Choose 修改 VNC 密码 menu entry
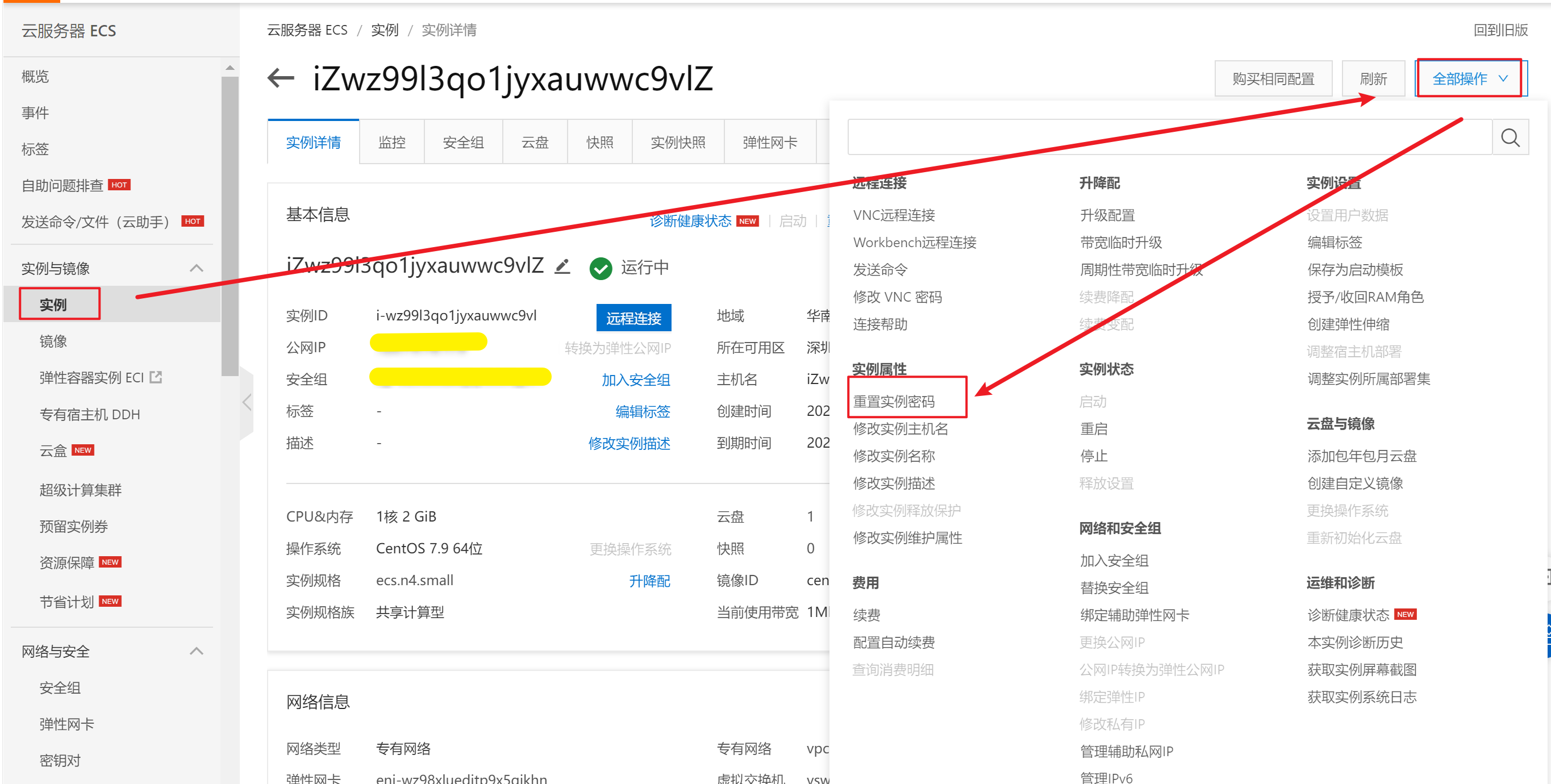Screen dimensions: 1551x784 tap(897, 297)
